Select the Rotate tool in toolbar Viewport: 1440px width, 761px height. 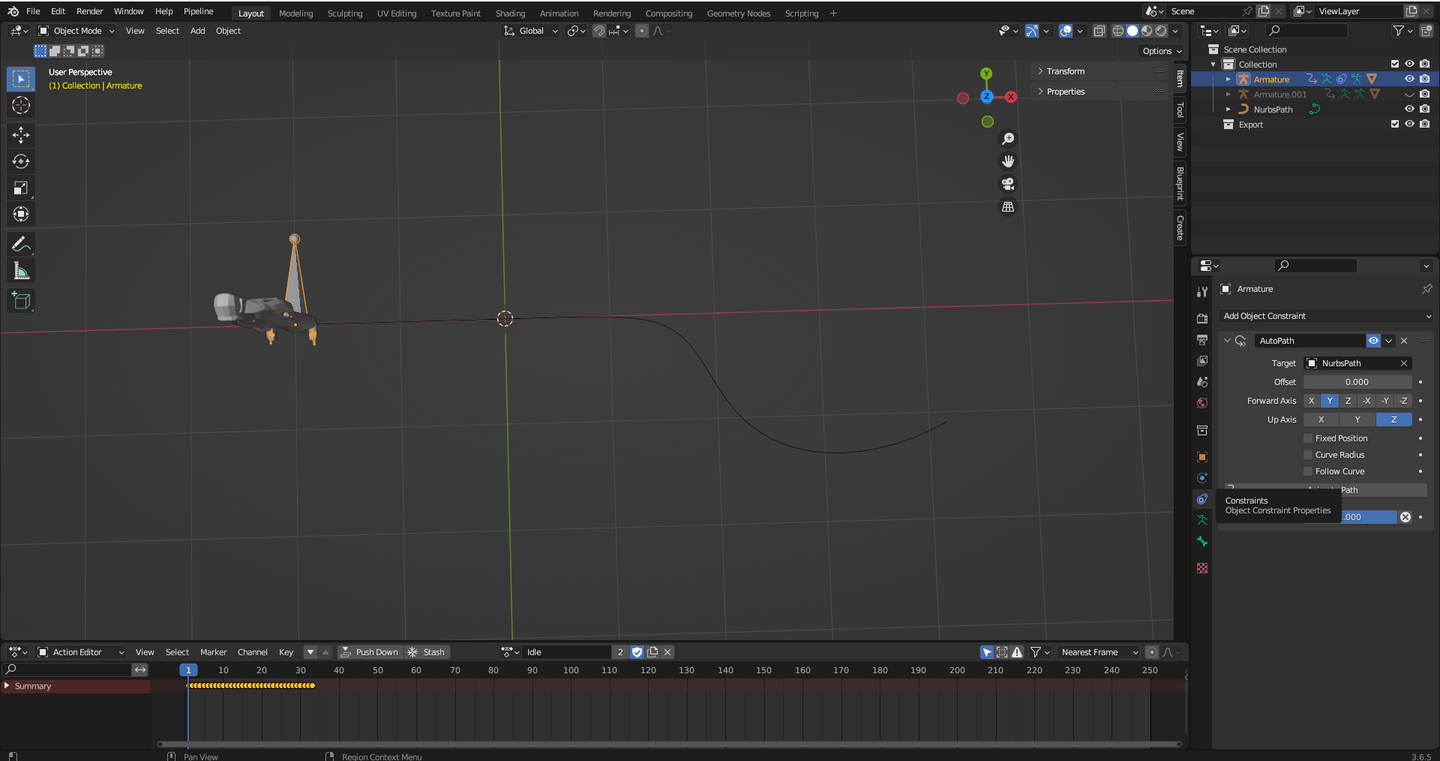click(x=21, y=161)
